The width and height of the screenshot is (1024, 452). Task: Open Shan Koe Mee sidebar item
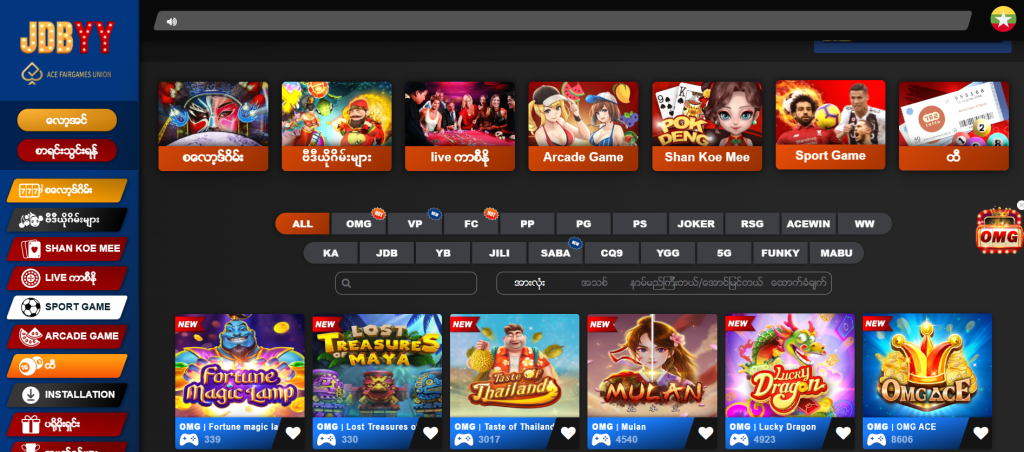point(67,249)
